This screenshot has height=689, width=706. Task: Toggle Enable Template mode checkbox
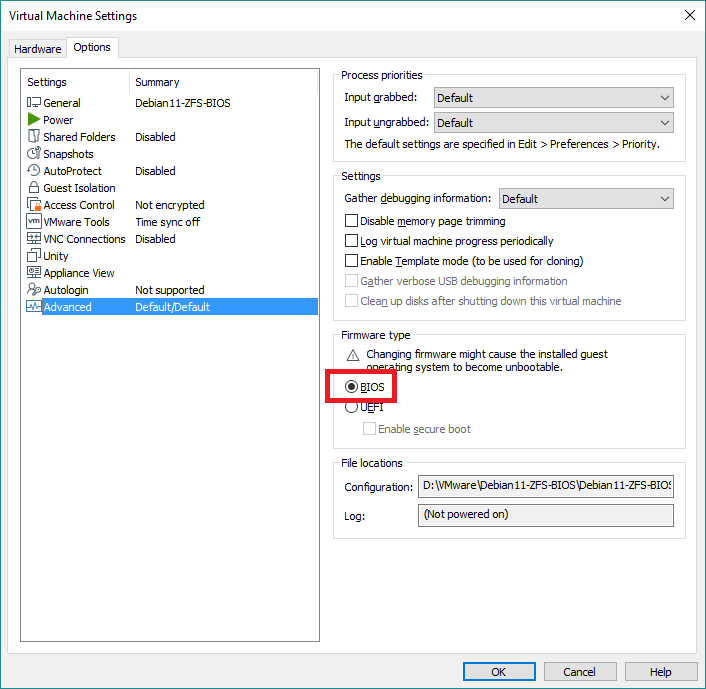pos(351,261)
